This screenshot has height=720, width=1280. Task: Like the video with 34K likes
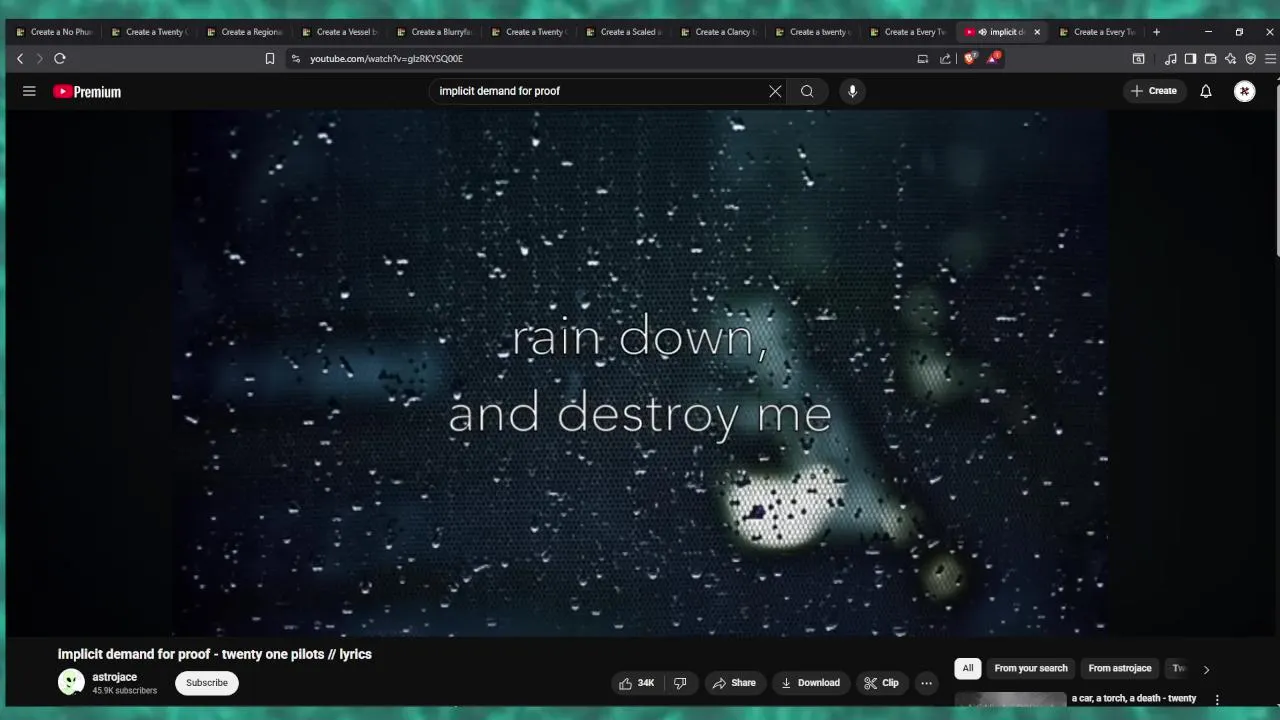point(636,683)
